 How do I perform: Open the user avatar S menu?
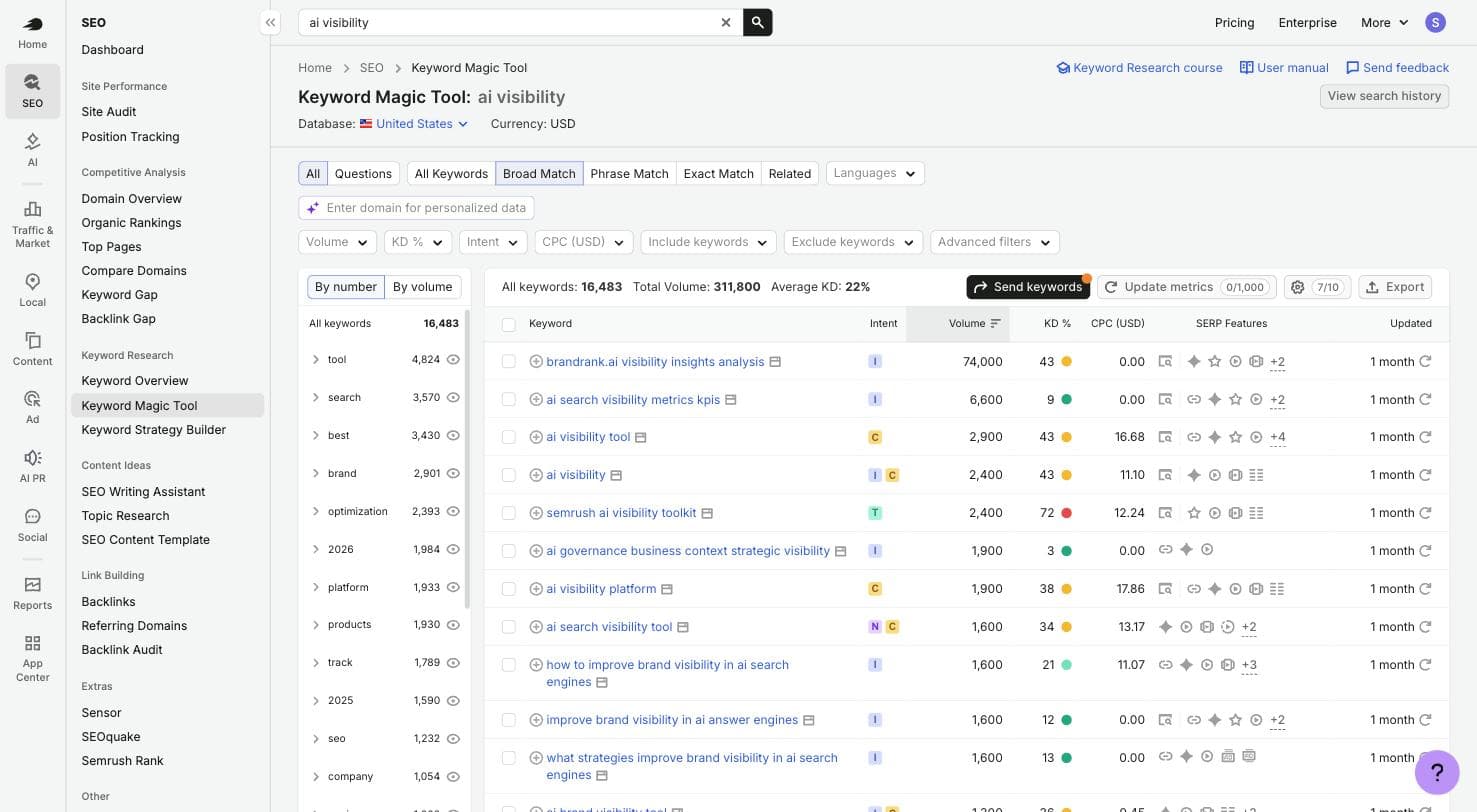tap(1436, 22)
